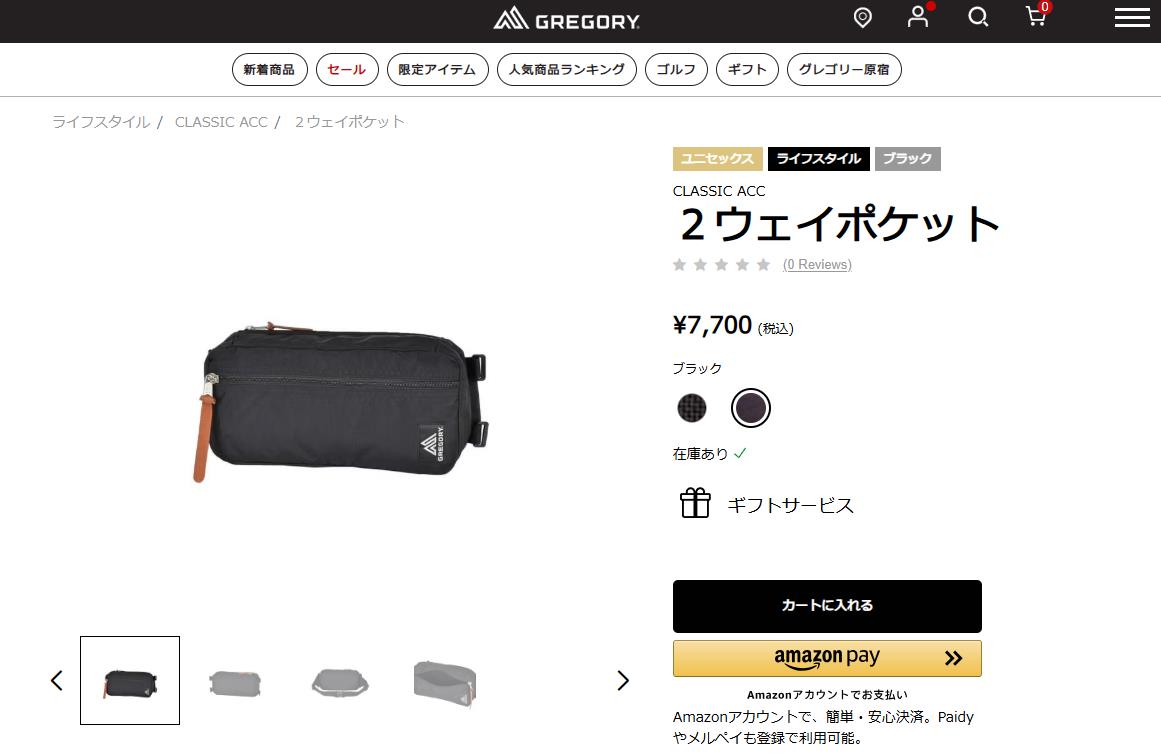
Task: Click the ギフトサービス link
Action: 790,505
